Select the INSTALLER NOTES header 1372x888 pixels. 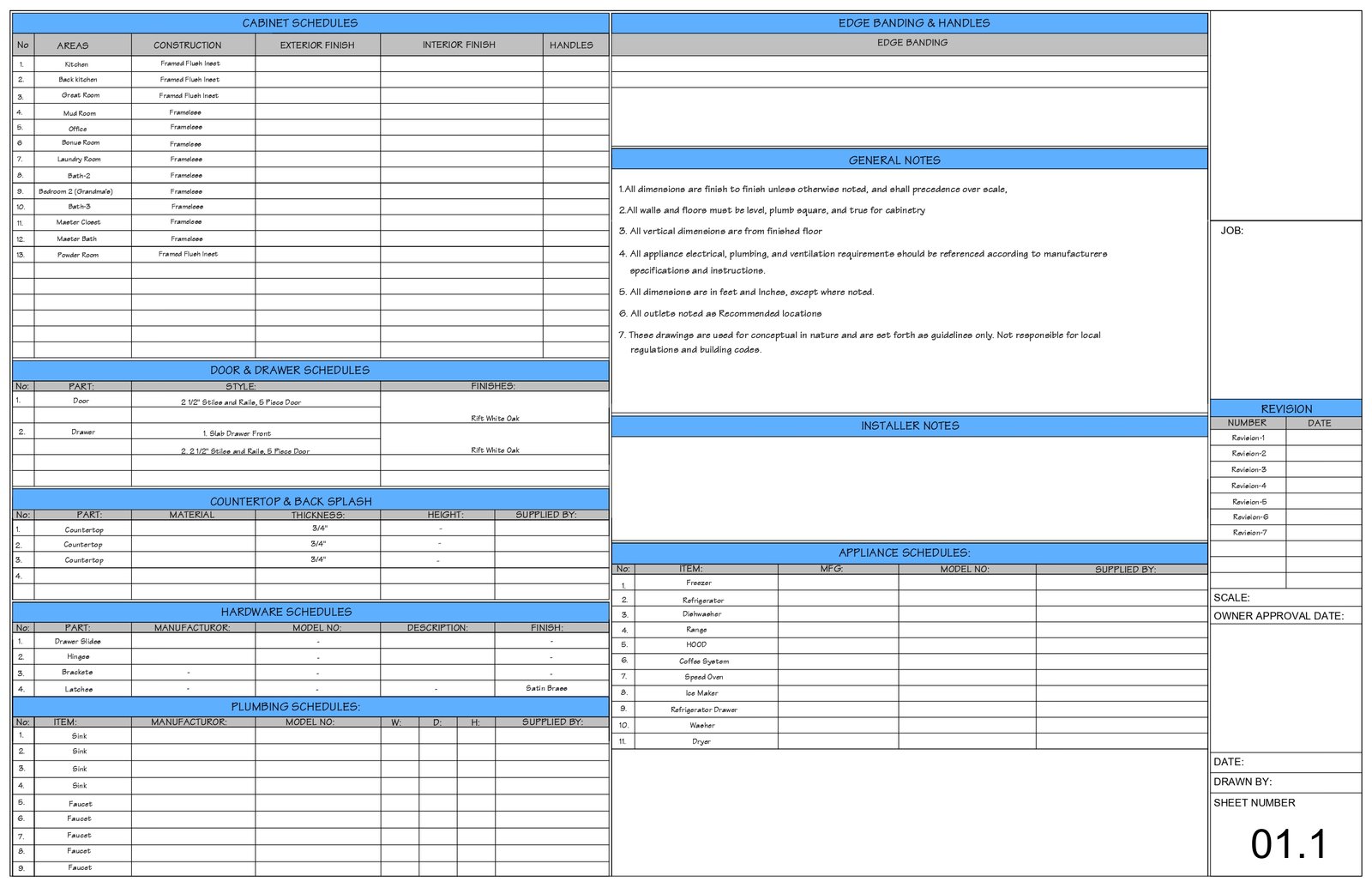point(910,426)
